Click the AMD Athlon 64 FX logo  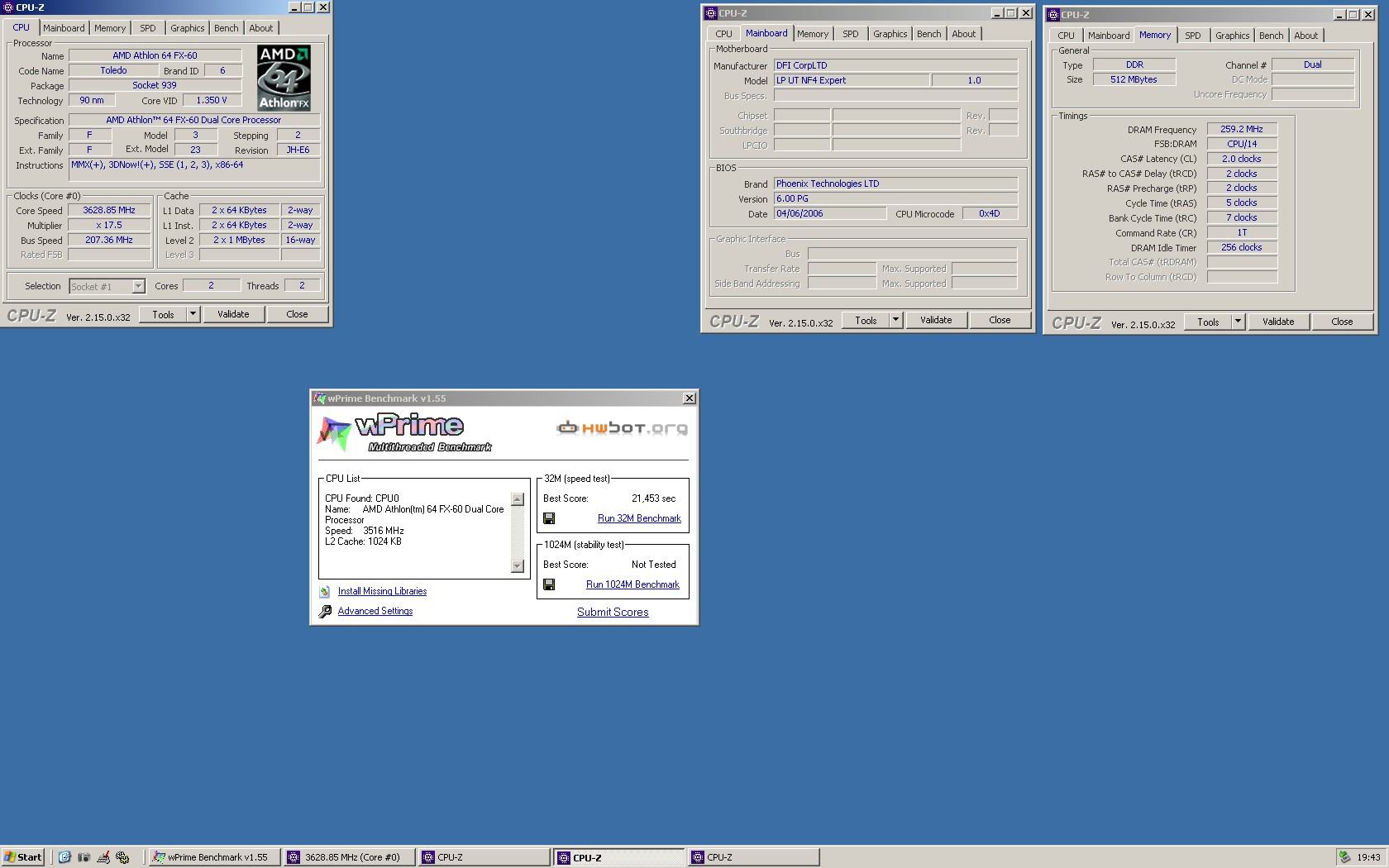[x=284, y=78]
